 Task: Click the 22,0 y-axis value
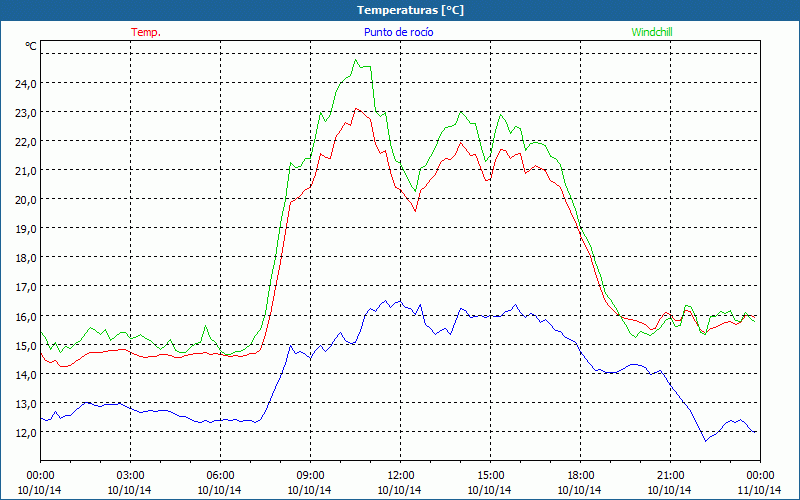click(26, 142)
